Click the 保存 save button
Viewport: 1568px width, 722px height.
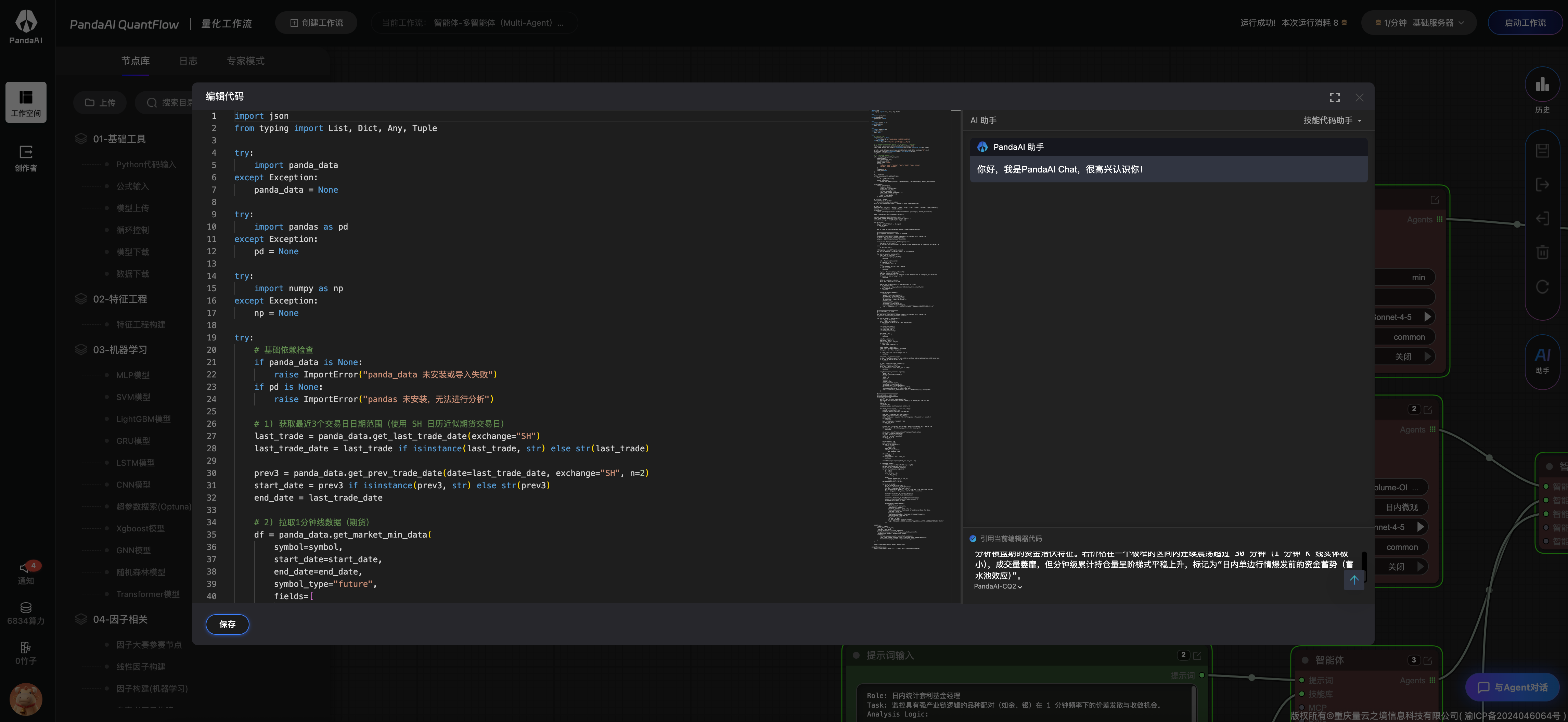227,624
